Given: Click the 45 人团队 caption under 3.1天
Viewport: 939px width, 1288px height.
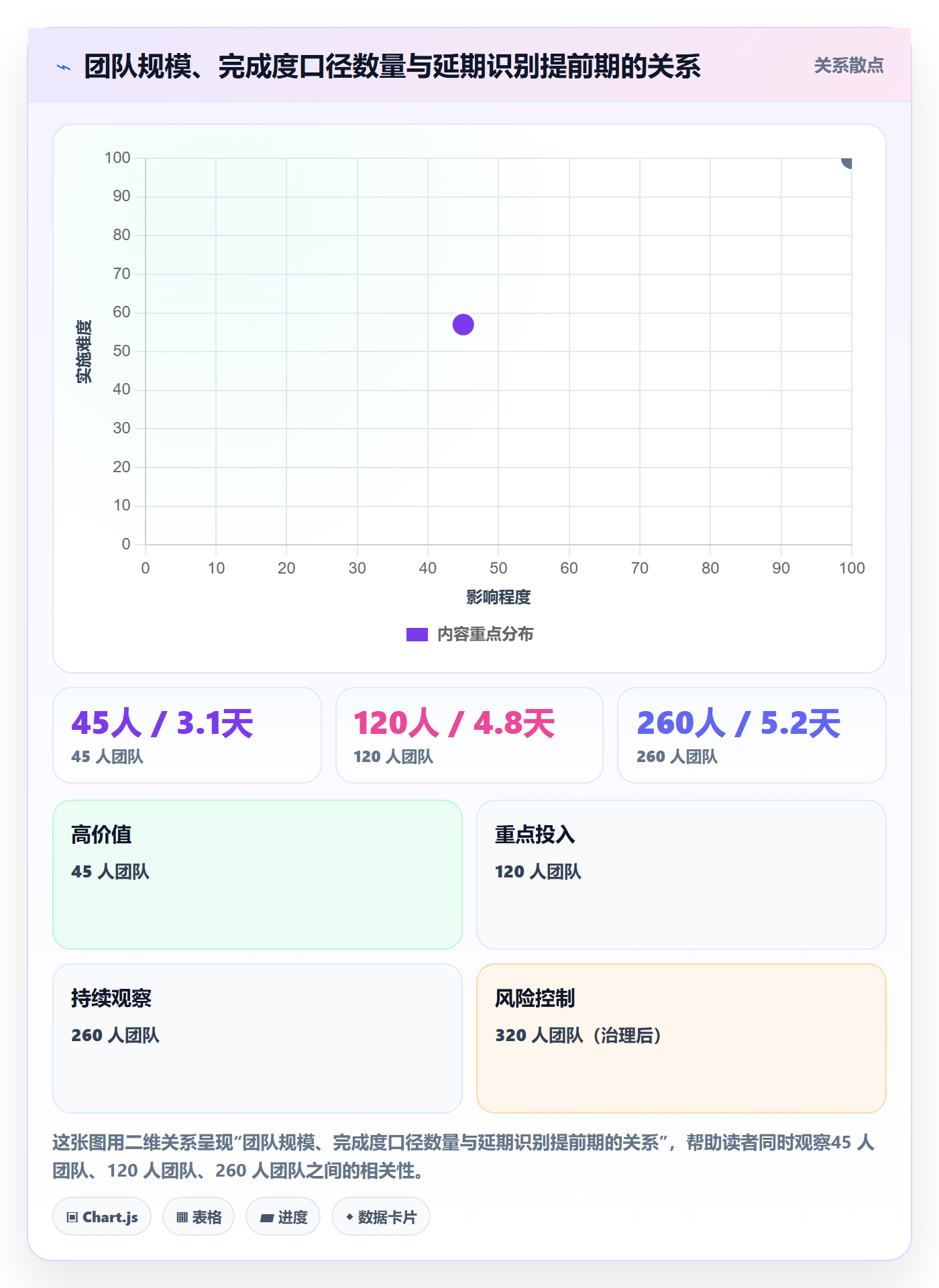Looking at the screenshot, I should point(107,757).
